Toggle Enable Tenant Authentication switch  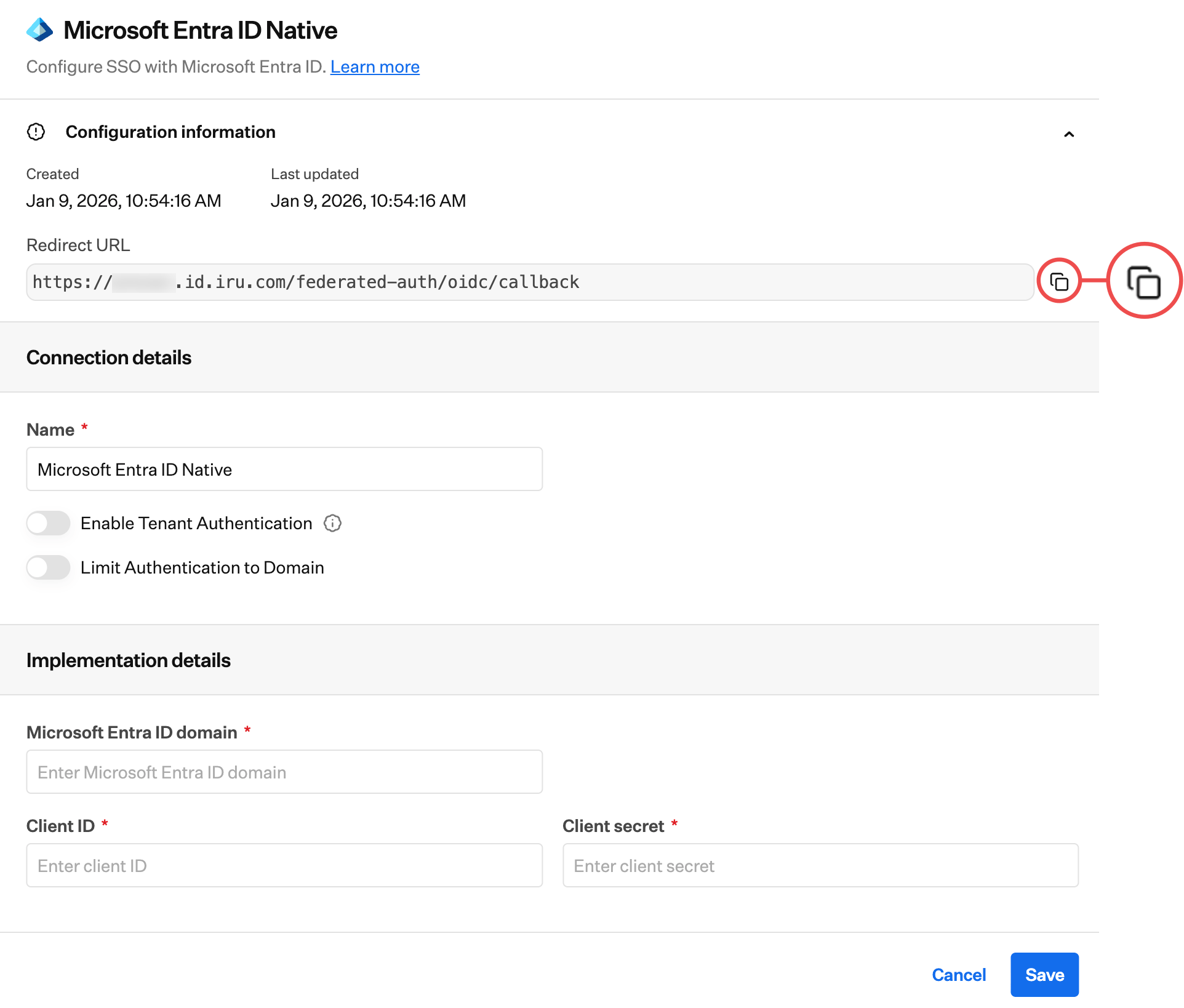tap(49, 523)
